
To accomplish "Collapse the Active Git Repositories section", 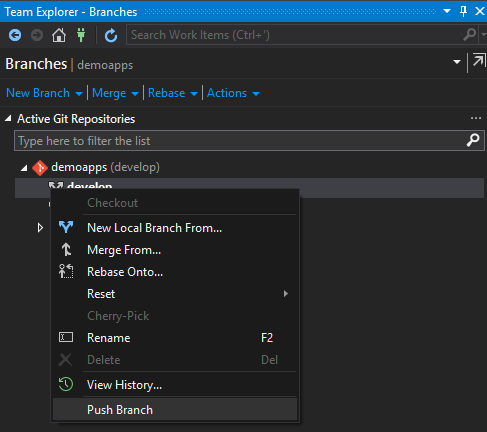I will (8, 118).
